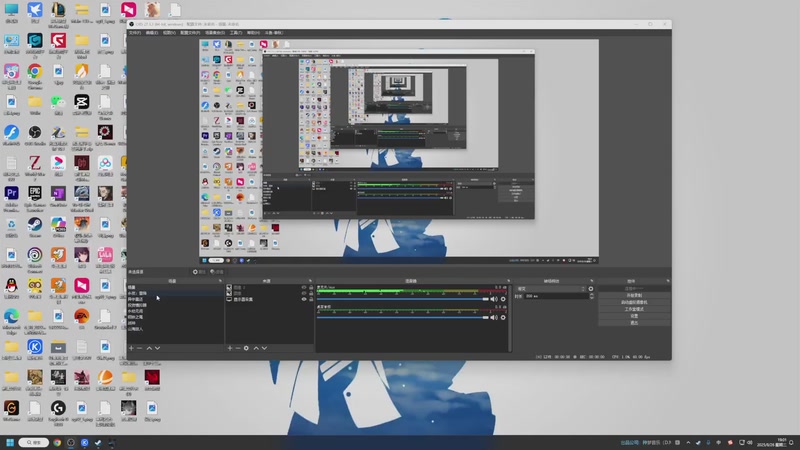Image resolution: width=800 pixels, height=450 pixels.
Task: Open OBS Studio desktop shortcut
Action: tap(35, 136)
